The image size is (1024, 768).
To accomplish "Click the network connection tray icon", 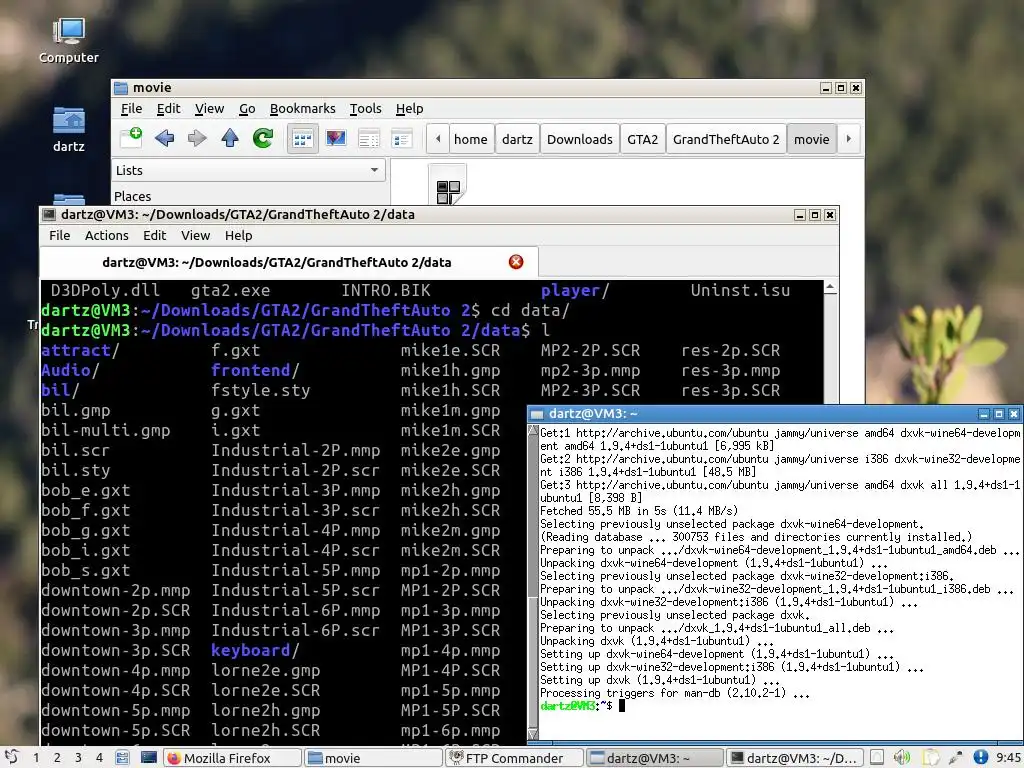I will (955, 758).
